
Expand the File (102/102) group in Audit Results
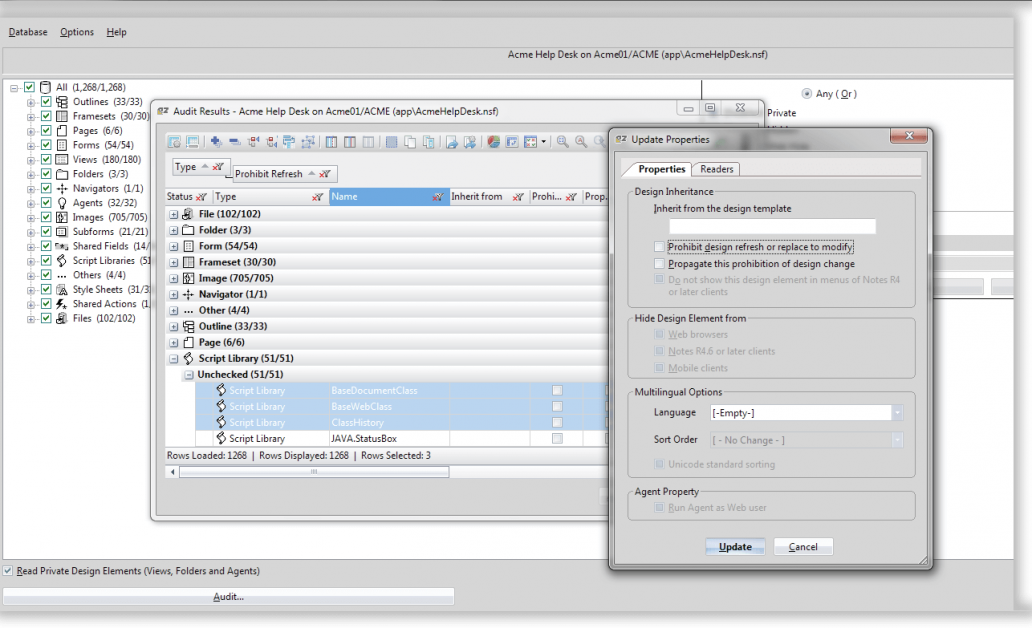174,215
